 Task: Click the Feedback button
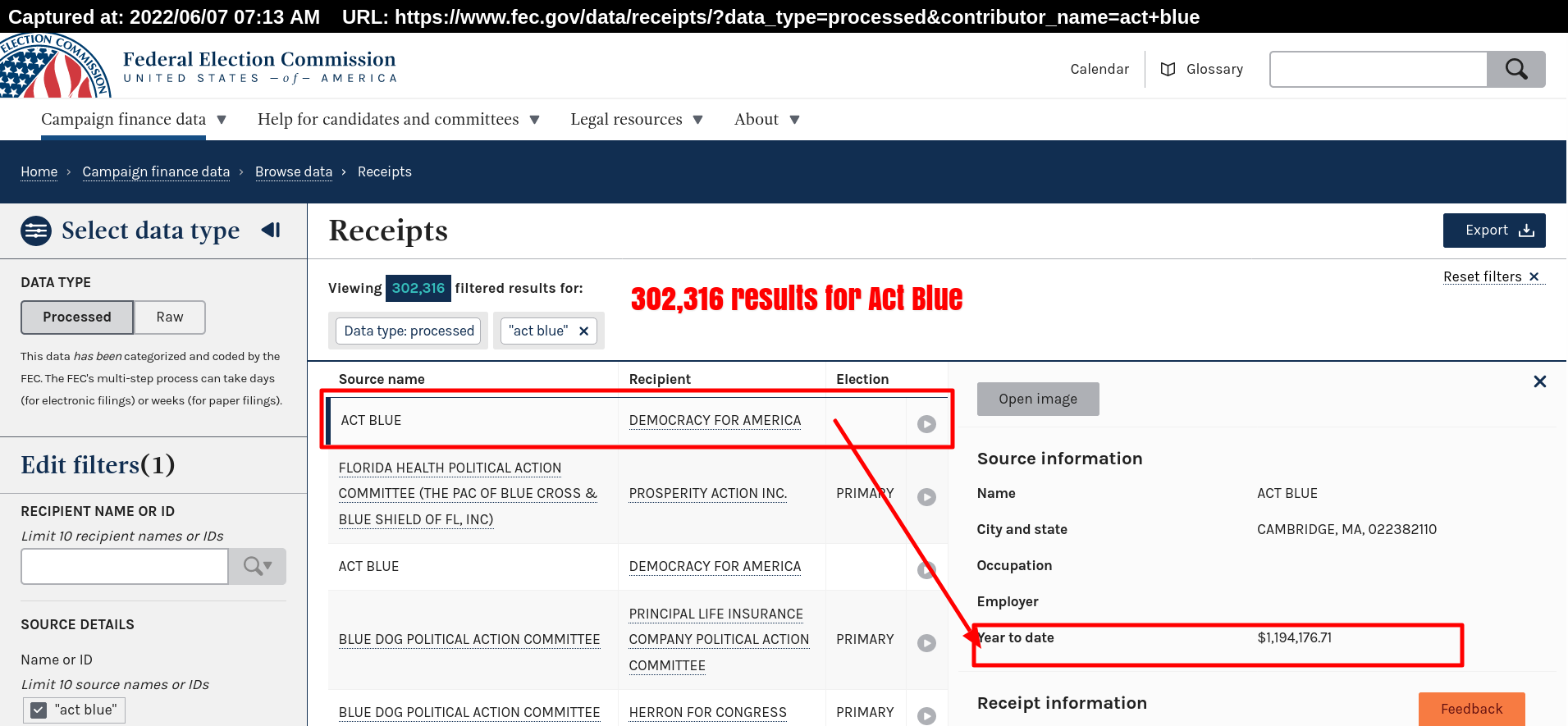(1472, 709)
